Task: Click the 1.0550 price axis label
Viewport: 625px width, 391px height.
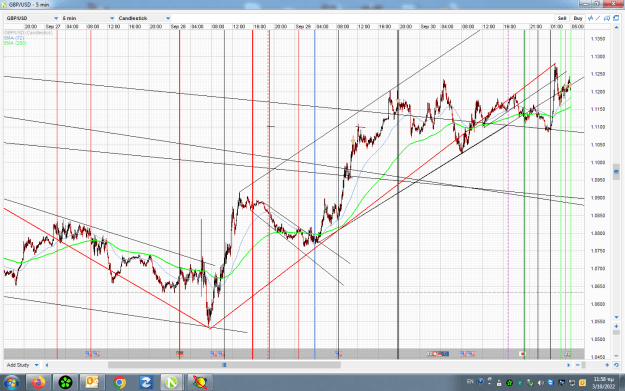Action: click(598, 322)
